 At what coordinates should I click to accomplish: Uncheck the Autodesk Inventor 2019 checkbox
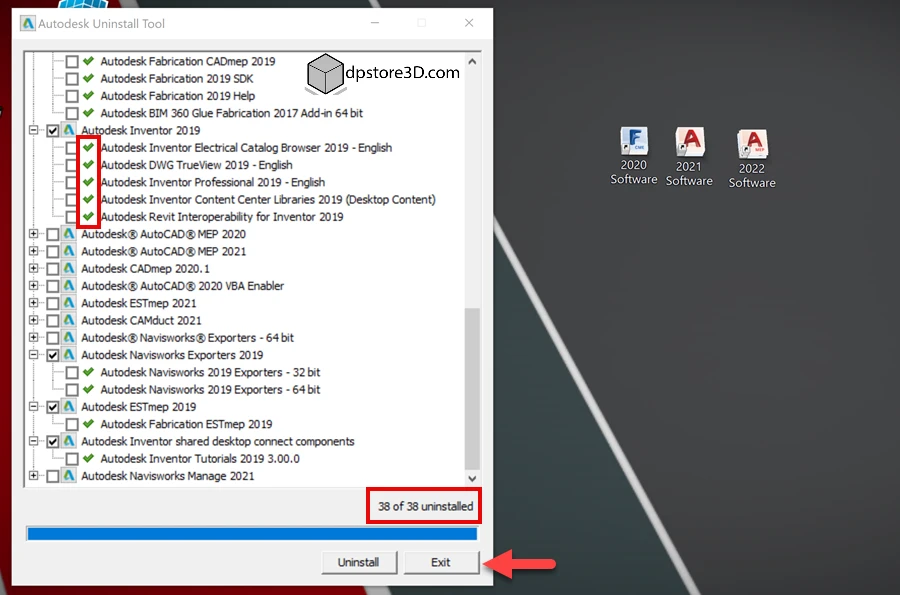click(x=53, y=131)
